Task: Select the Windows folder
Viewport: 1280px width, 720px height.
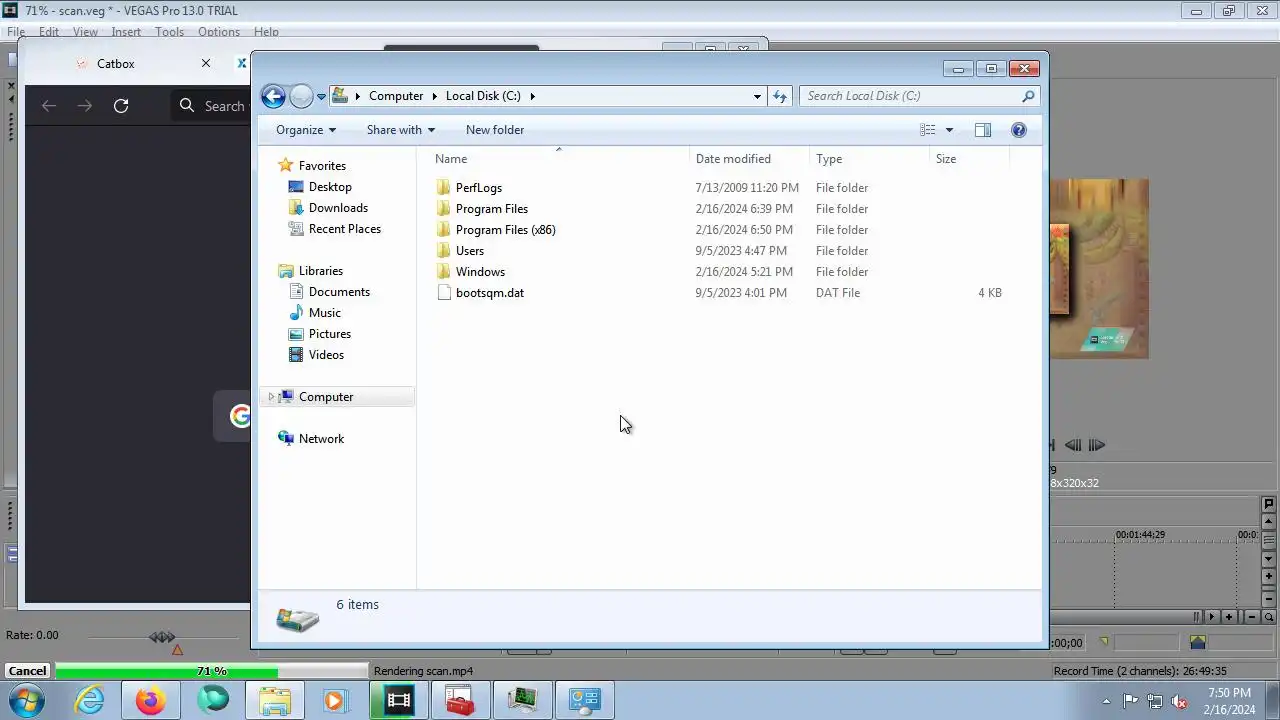Action: (x=480, y=272)
